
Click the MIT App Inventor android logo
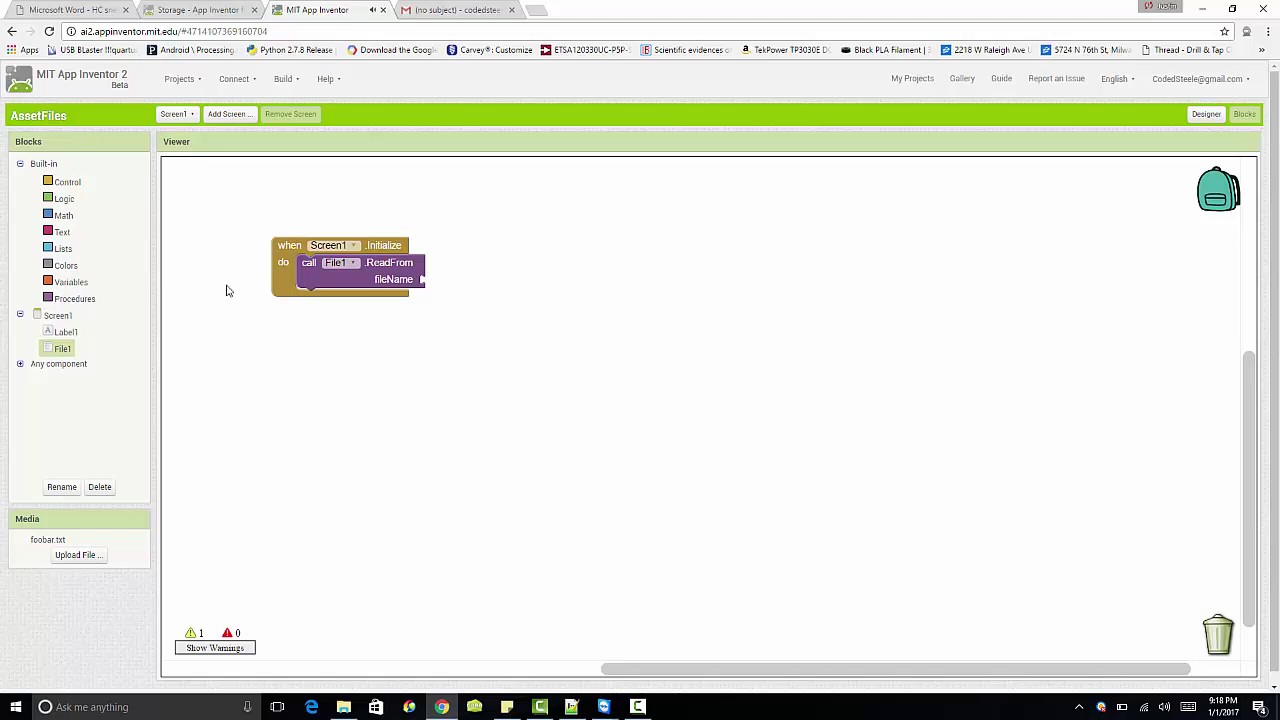(x=19, y=79)
